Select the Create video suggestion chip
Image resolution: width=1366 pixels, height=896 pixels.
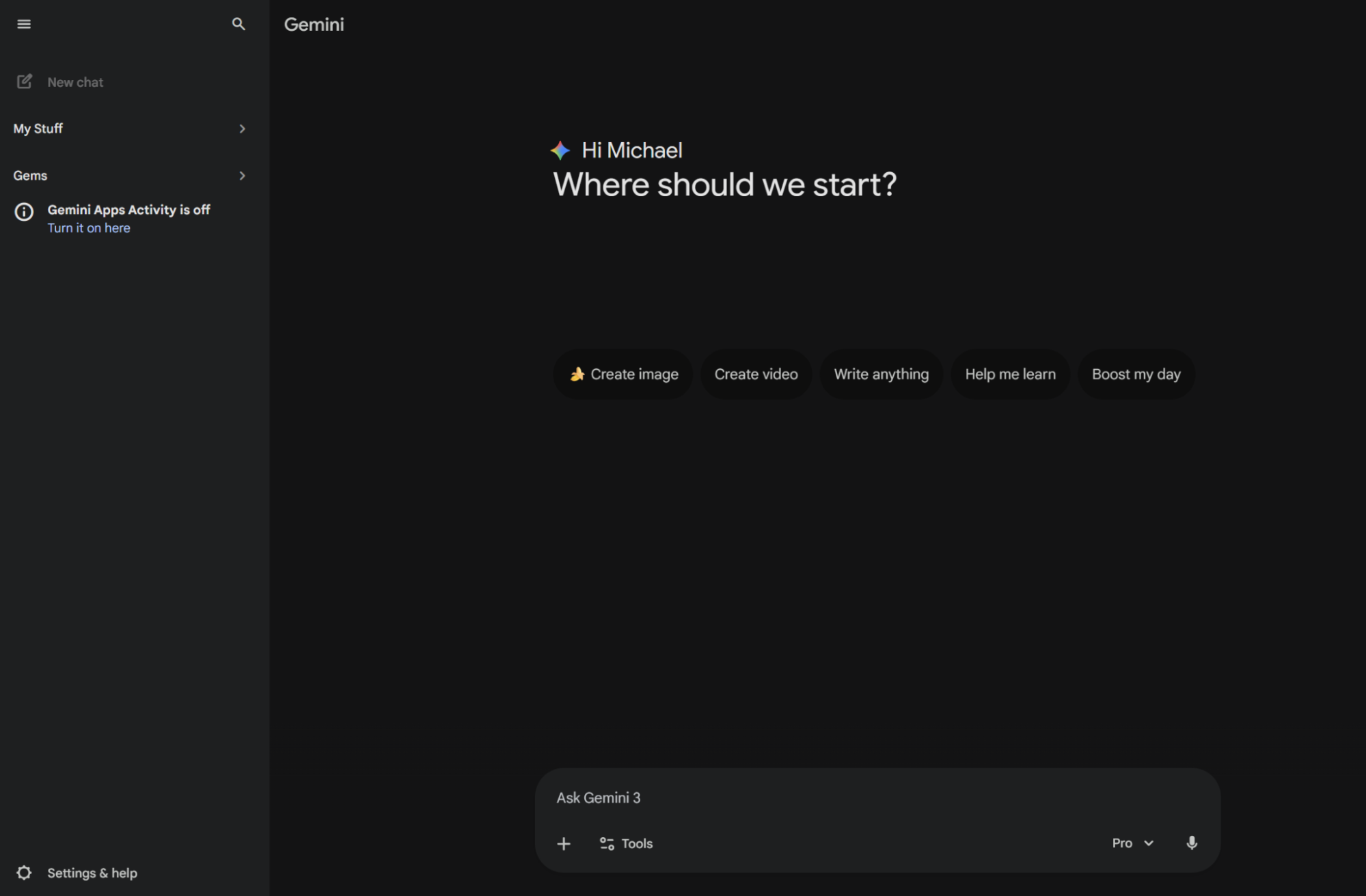click(756, 375)
